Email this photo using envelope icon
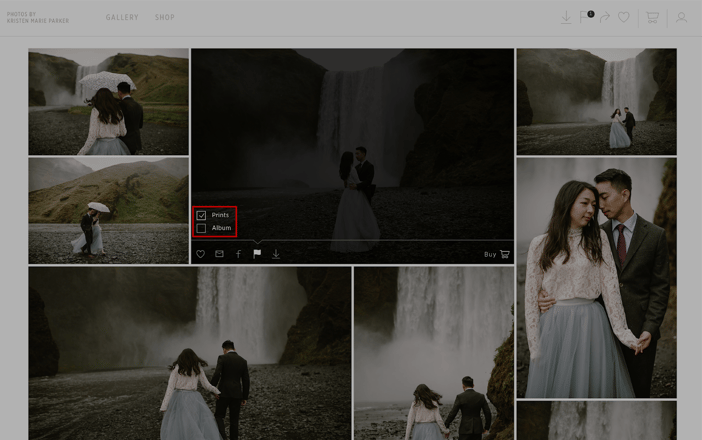702x440 pixels. [219, 254]
